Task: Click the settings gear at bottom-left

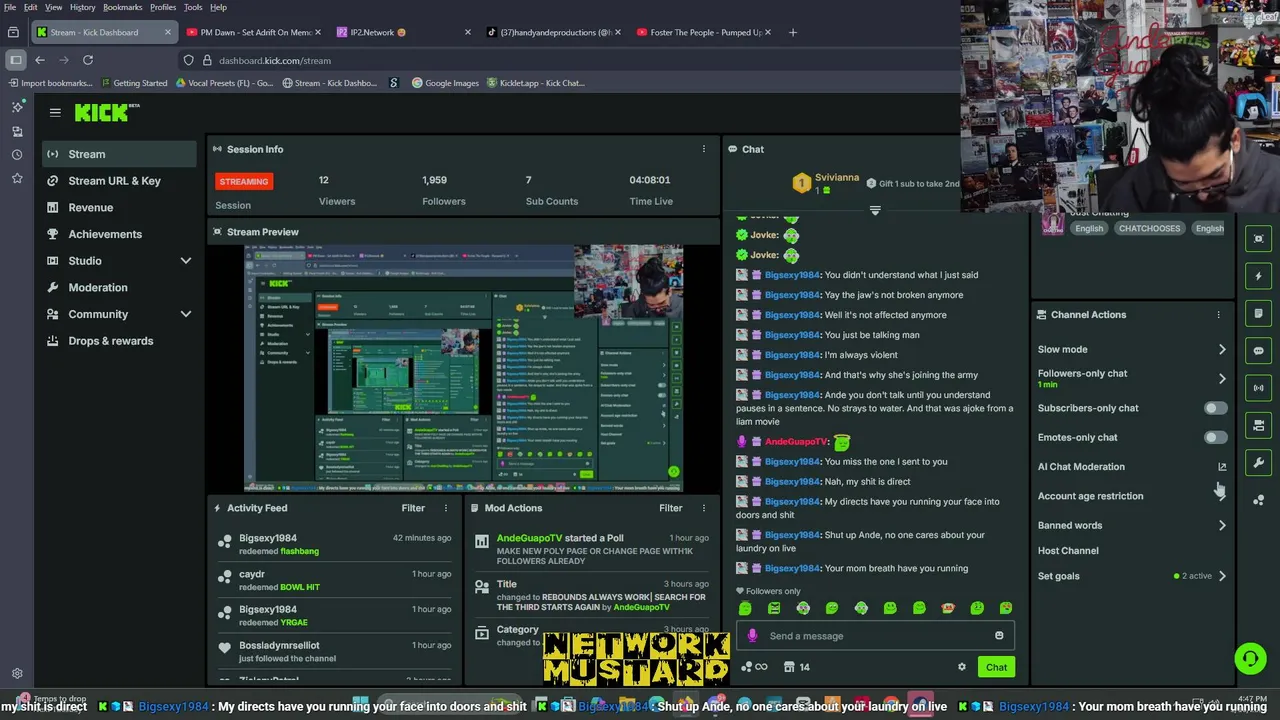Action: (17, 674)
